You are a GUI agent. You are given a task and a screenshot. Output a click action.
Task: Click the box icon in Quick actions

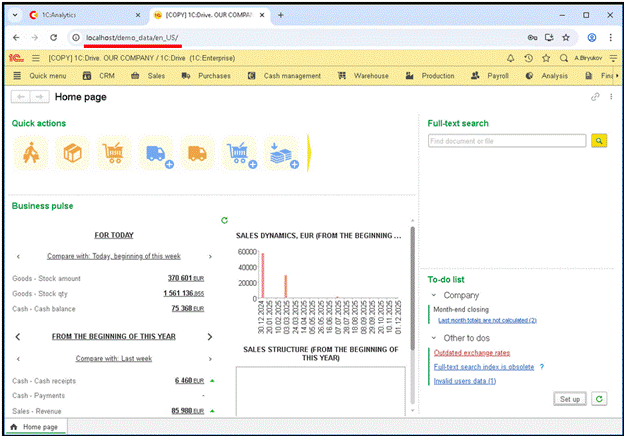click(72, 154)
